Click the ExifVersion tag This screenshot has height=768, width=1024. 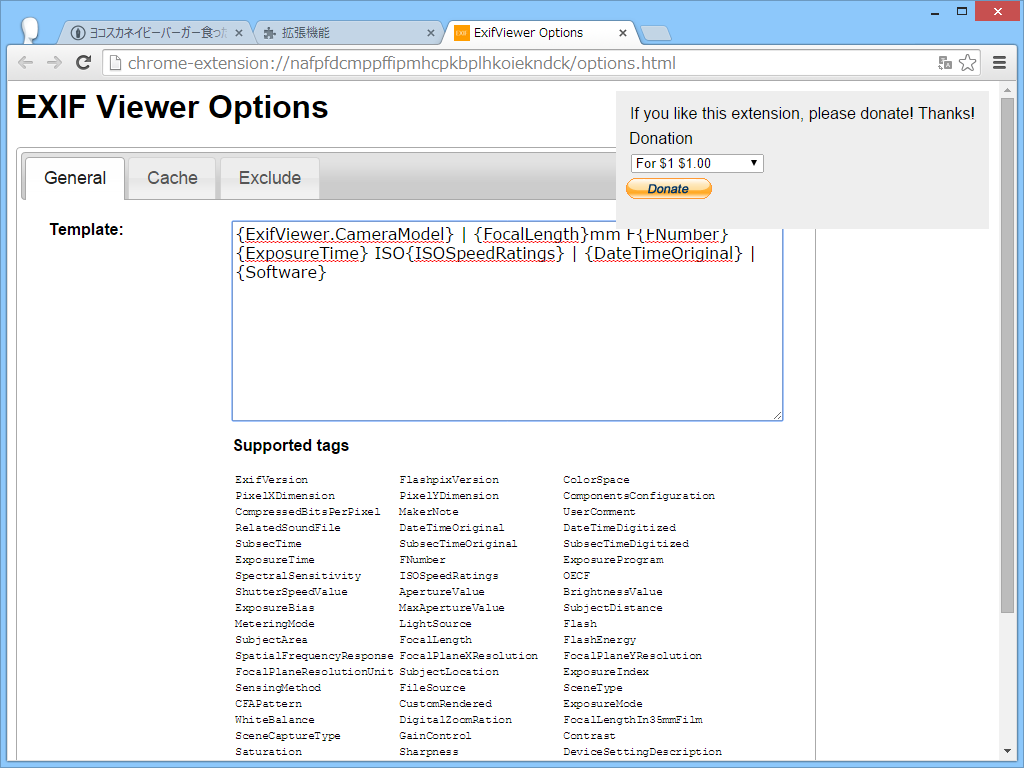pos(271,479)
